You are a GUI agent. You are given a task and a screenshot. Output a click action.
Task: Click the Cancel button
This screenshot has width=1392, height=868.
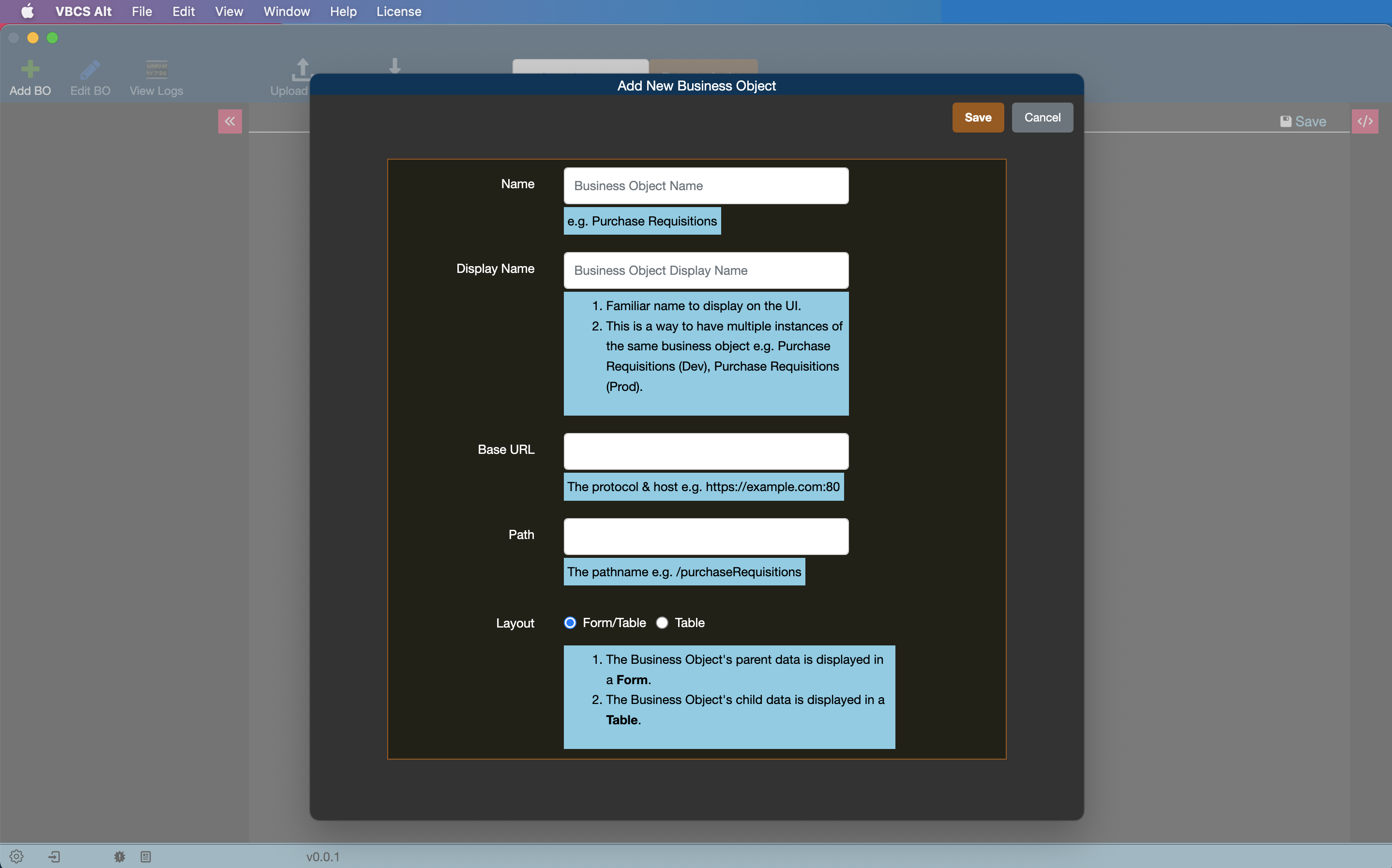pos(1042,117)
